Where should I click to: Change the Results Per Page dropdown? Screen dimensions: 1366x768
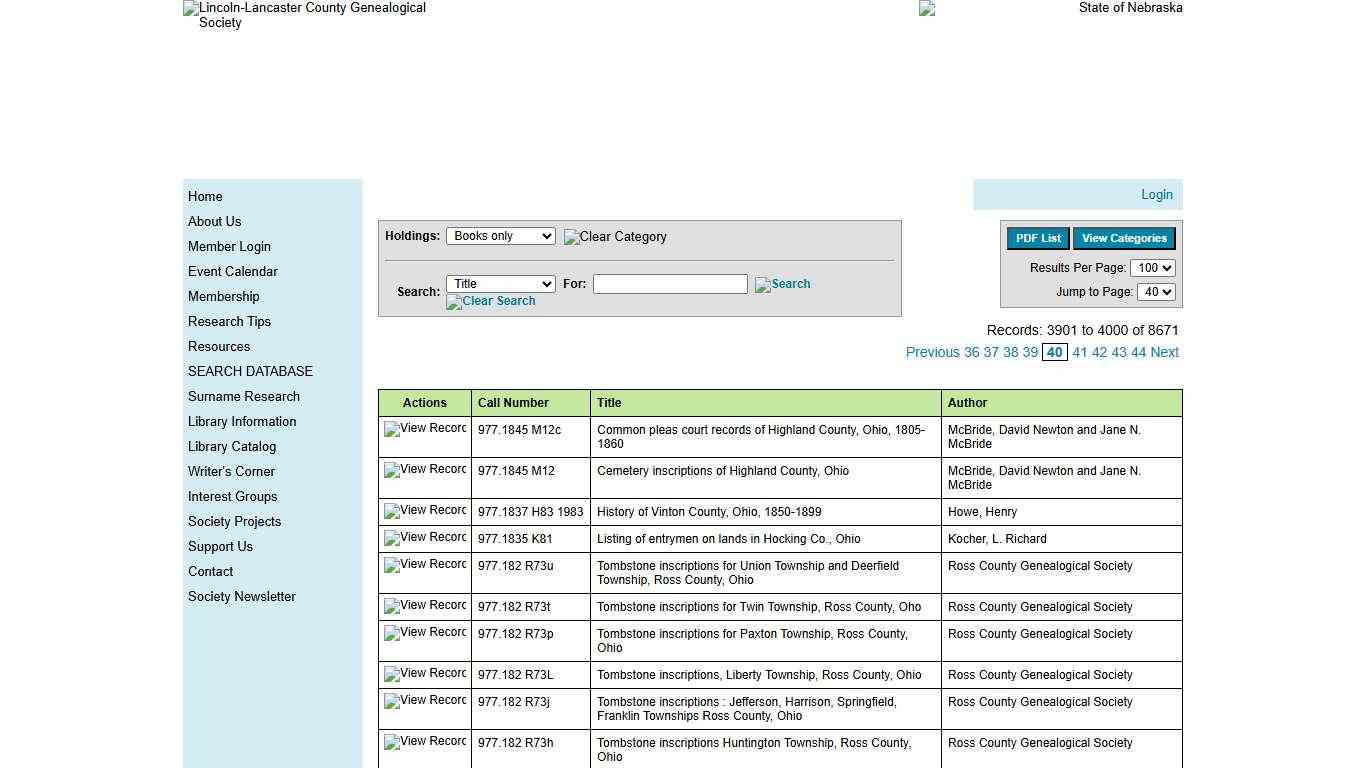(x=1152, y=268)
